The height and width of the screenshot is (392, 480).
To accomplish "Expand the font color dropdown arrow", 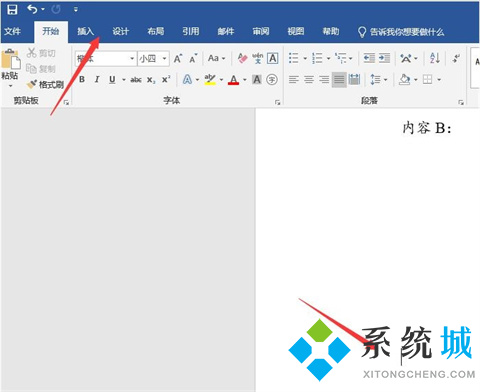I will coord(245,80).
